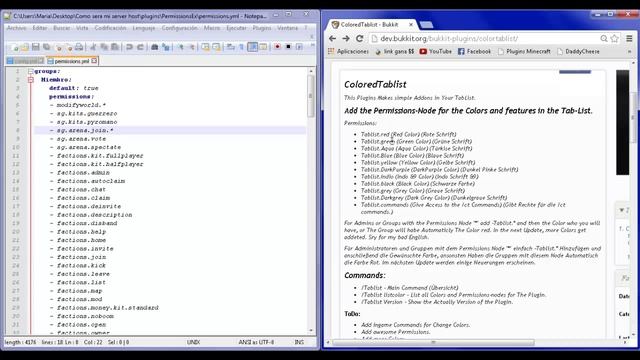The image size is (640, 360).
Task: Open Find with the binoculars icon
Action: tap(154, 47)
